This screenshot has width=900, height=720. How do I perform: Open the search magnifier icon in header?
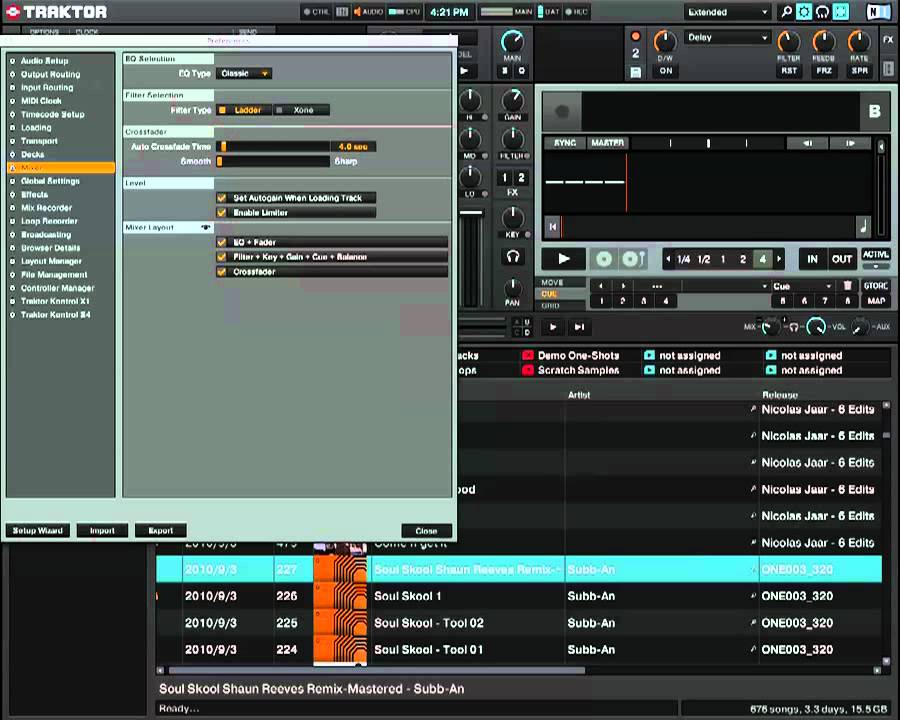click(786, 11)
